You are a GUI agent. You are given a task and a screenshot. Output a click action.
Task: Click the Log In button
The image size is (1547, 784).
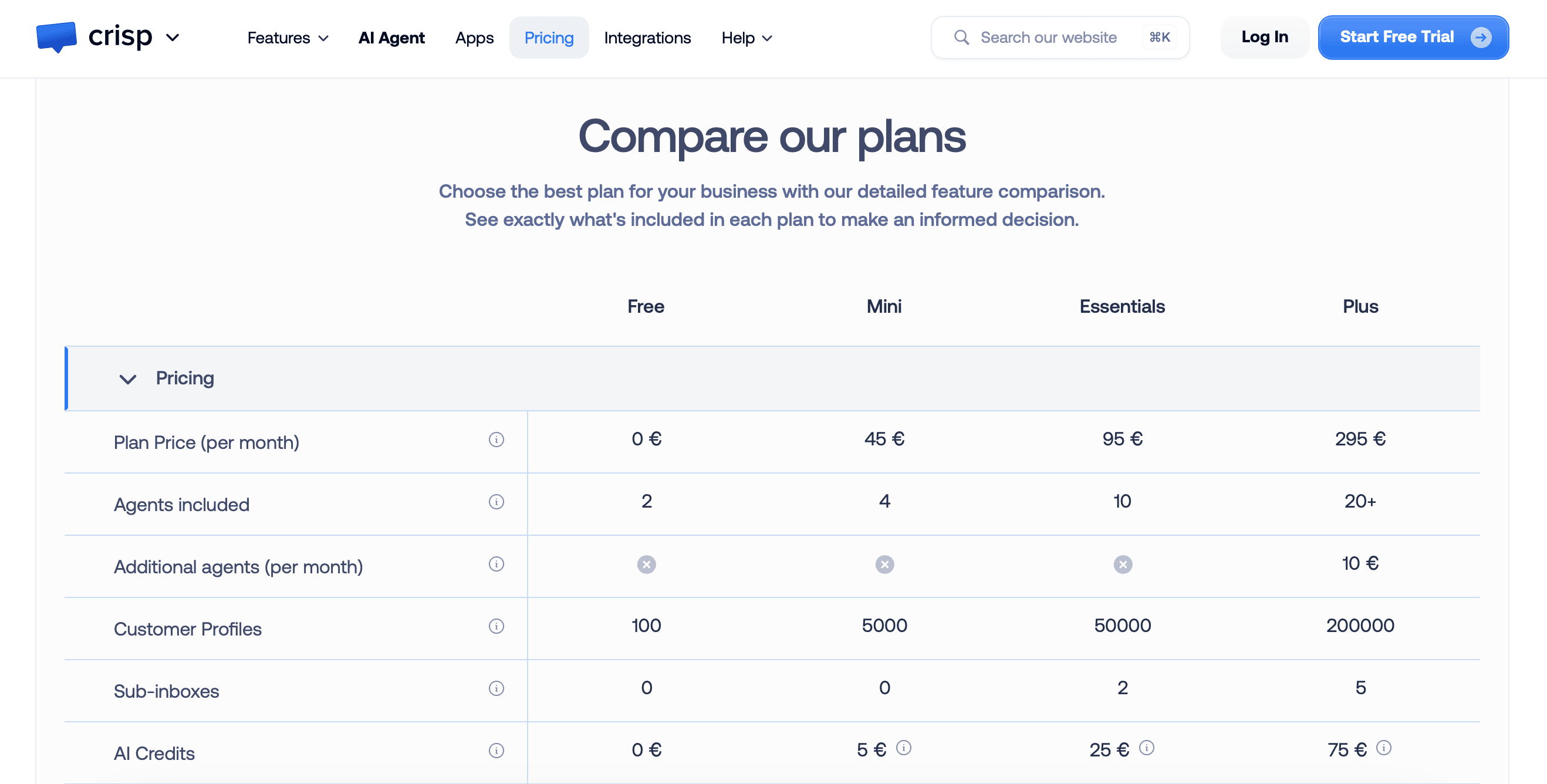1264,37
